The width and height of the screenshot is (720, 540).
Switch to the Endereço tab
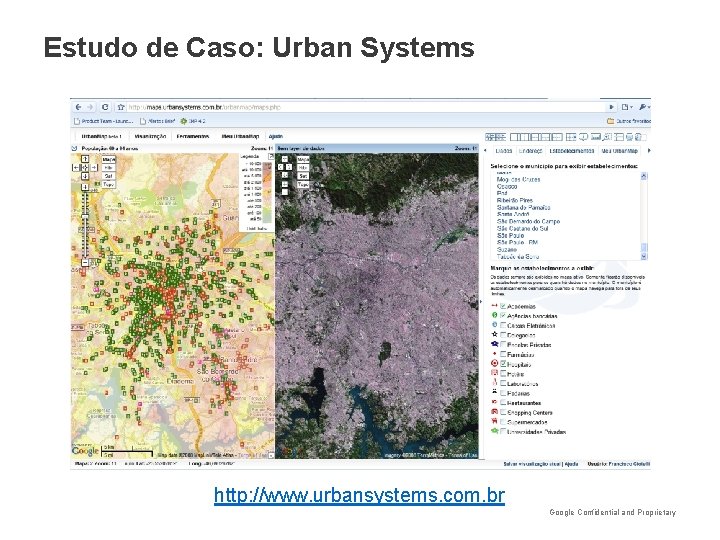coord(530,151)
